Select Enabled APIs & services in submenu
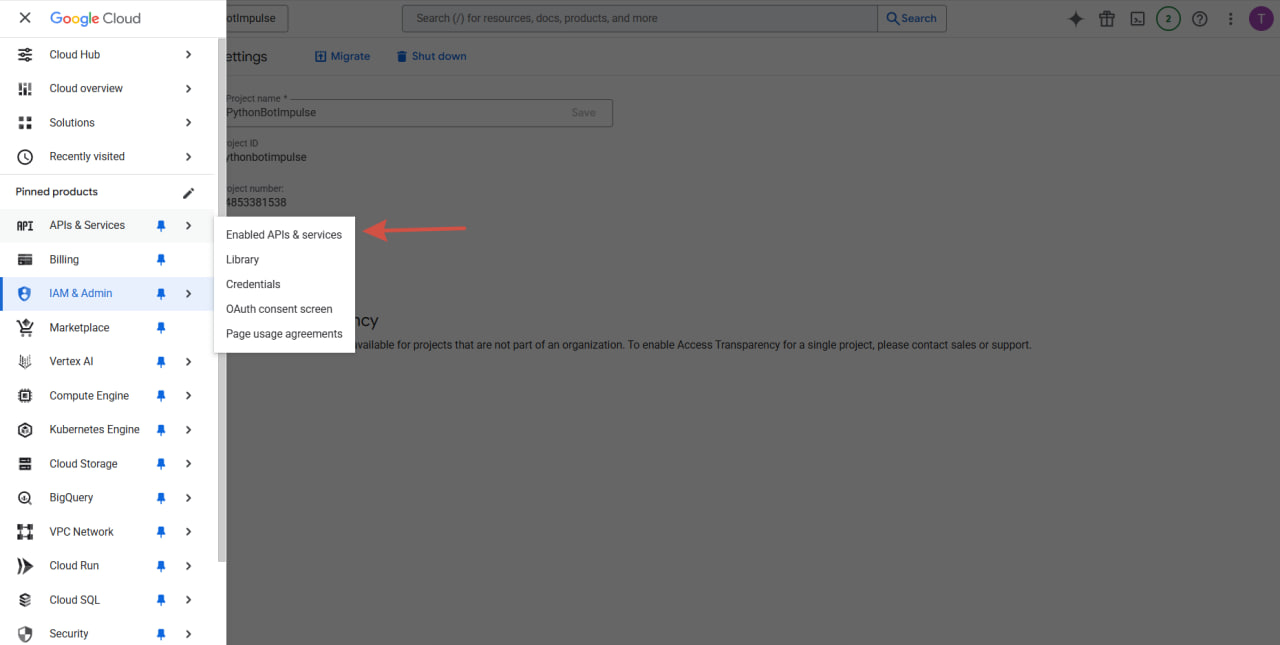This screenshot has width=1280, height=645. pos(284,235)
